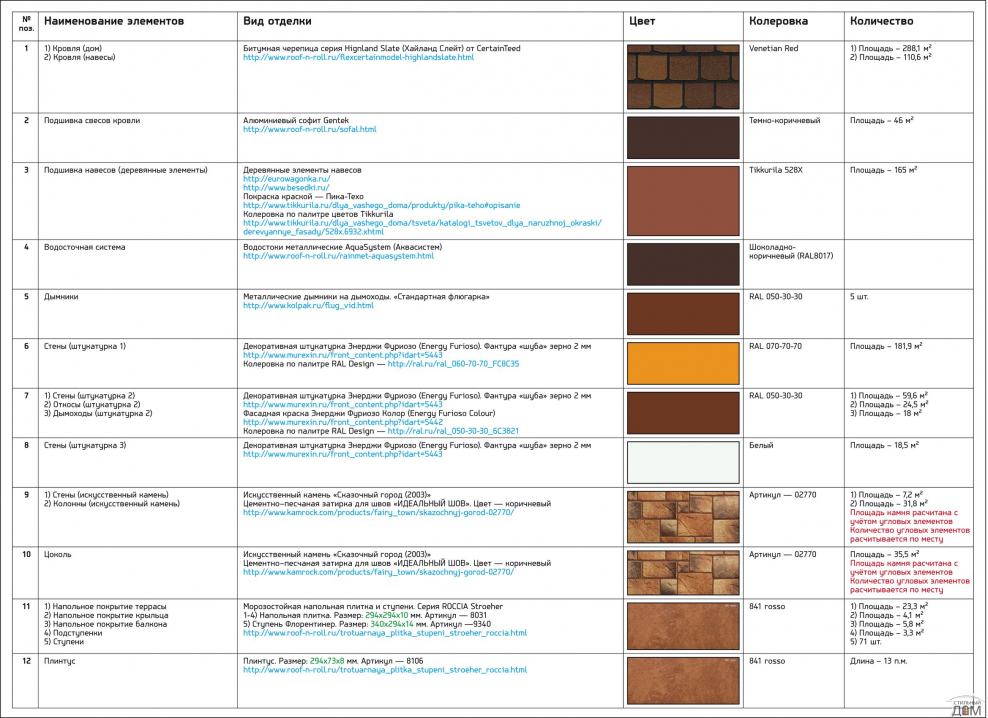Pick the Темно-коричневый soffit color swatch
This screenshot has height=718, width=988.
click(x=683, y=136)
